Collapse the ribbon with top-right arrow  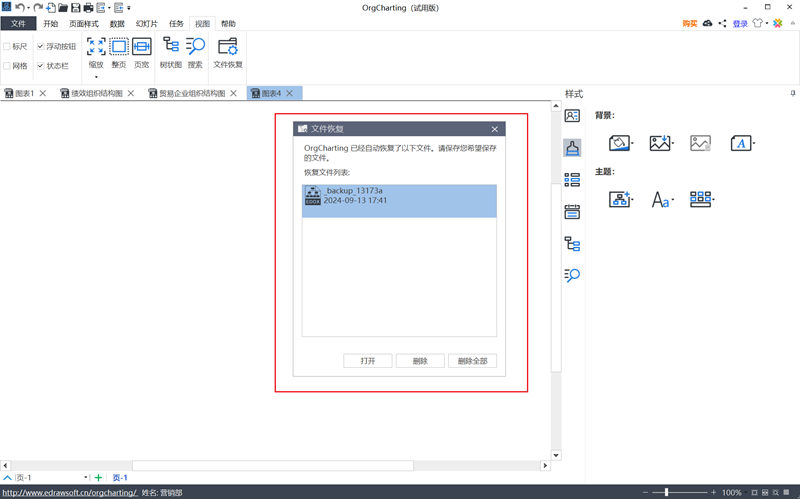792,23
